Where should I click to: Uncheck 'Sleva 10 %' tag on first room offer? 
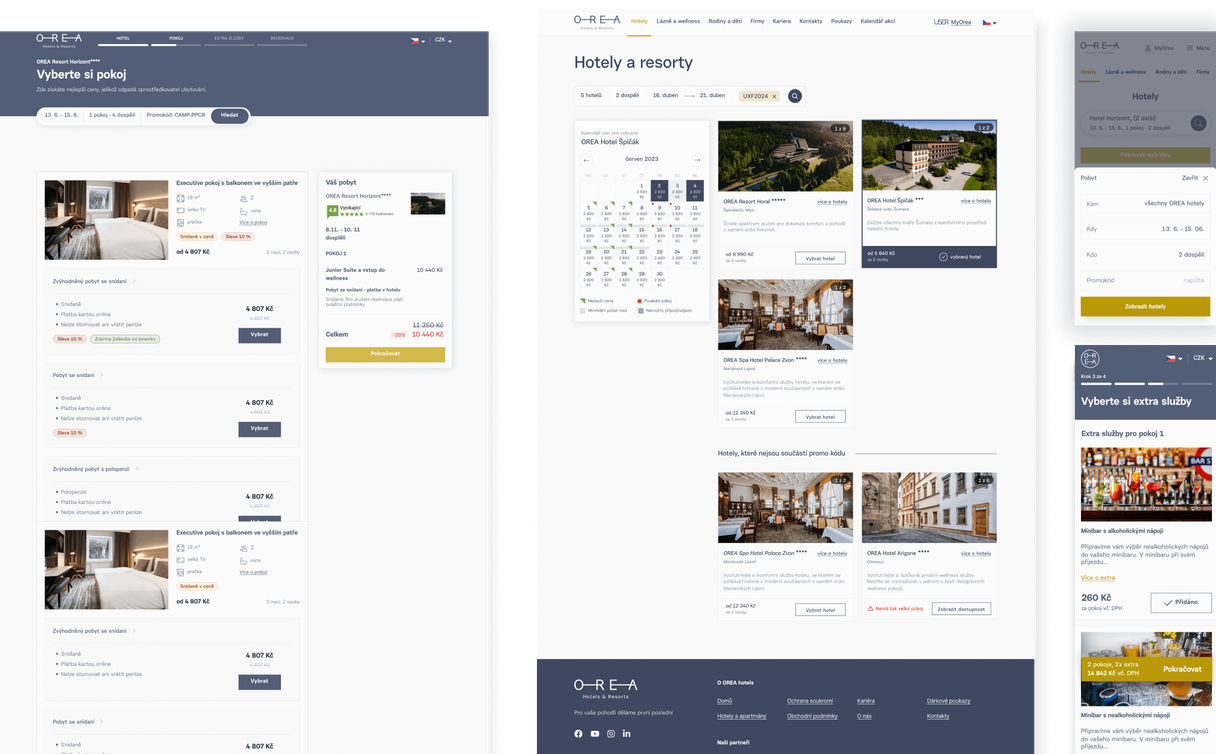click(70, 338)
